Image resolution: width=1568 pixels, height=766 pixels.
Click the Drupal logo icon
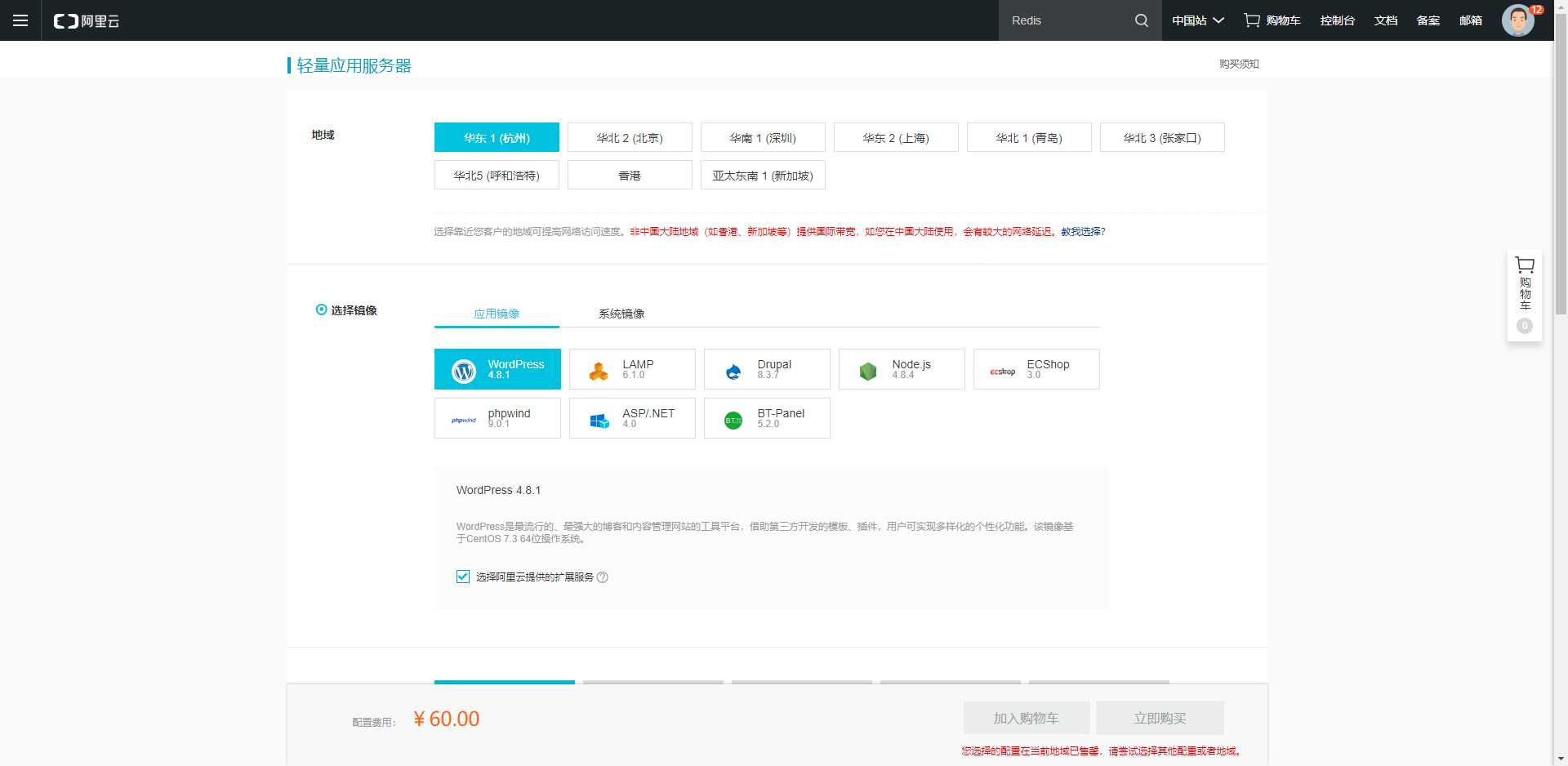733,372
